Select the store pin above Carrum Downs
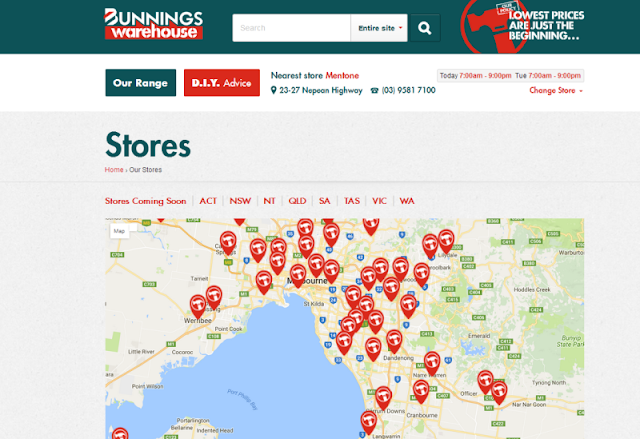640x439 pixels. point(383,398)
